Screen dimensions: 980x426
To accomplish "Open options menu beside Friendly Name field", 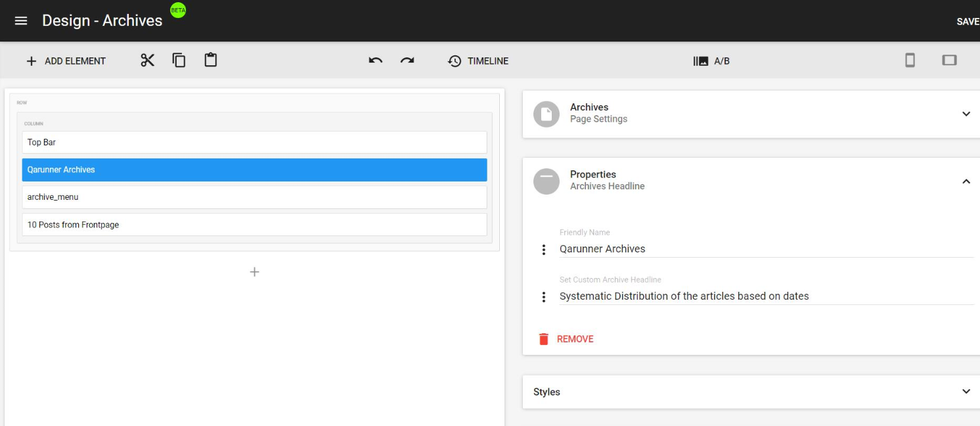I will coord(544,249).
